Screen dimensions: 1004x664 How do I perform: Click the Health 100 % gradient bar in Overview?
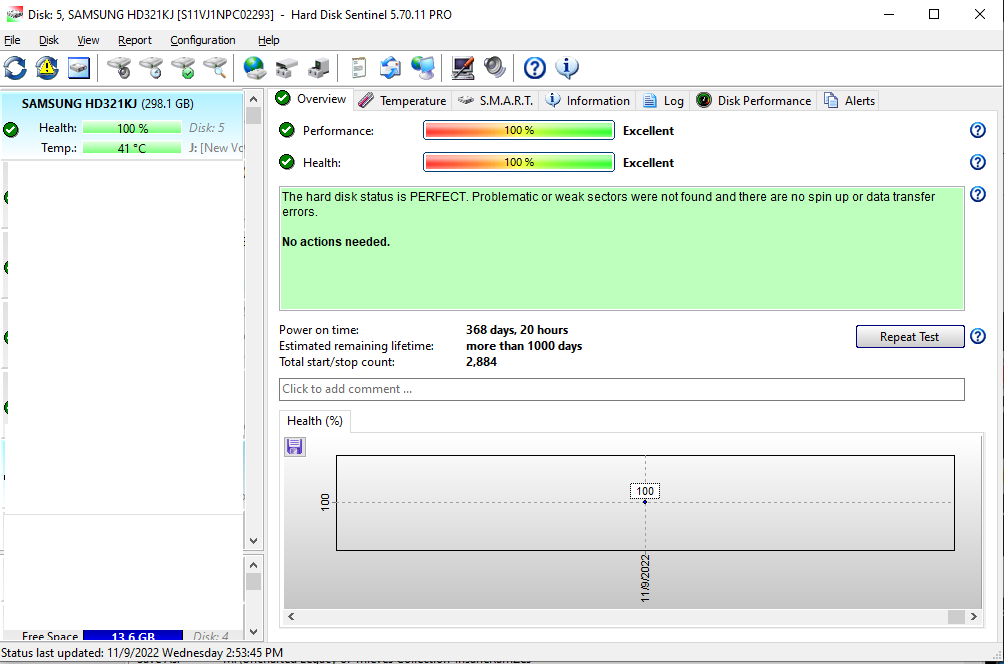click(519, 162)
